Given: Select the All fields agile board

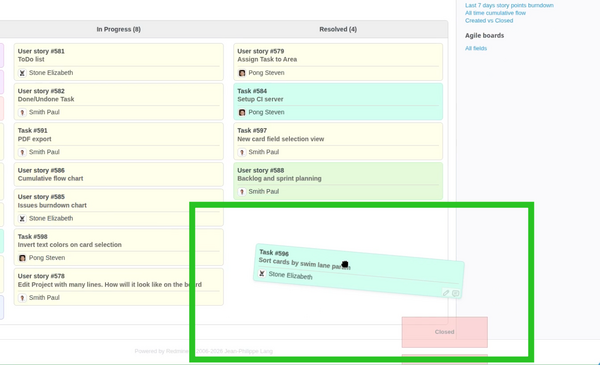Looking at the screenshot, I should coord(476,48).
